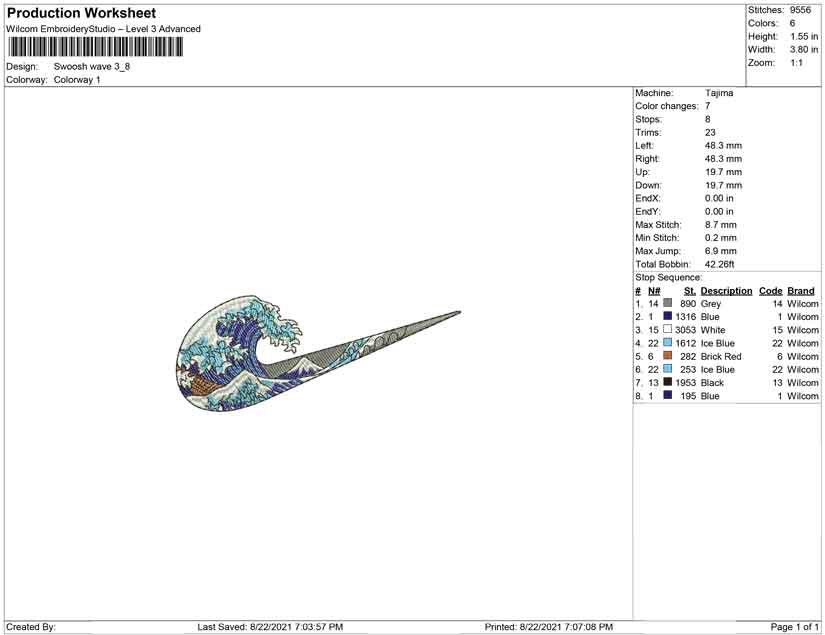Click the swoosh wave embroidery design preview
The image size is (825, 635).
pos(318,354)
